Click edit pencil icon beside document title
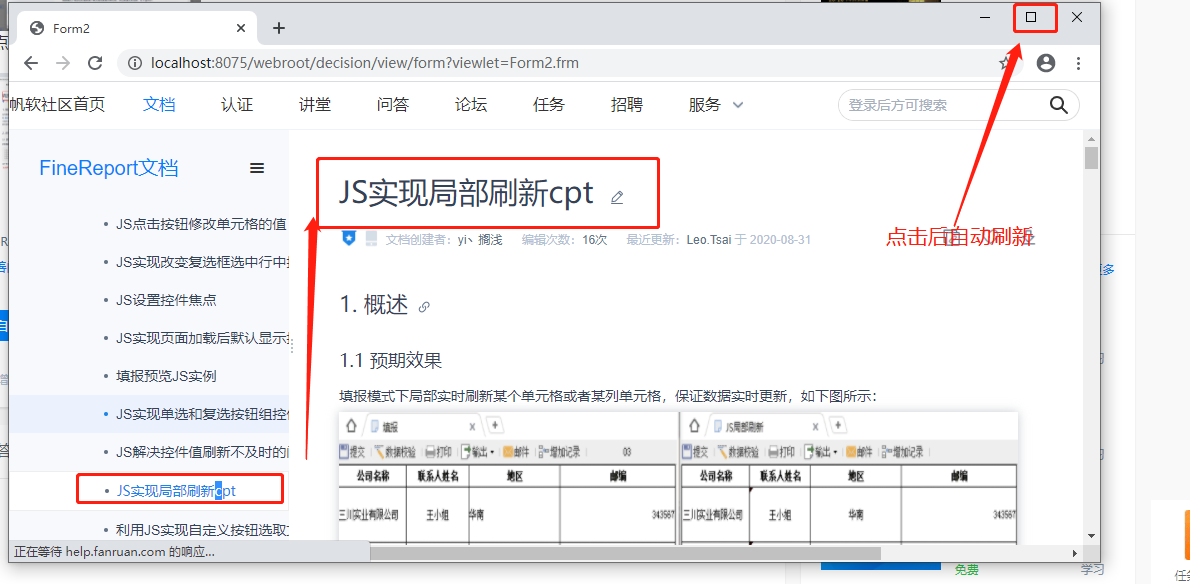This screenshot has height=584, width=1190. (x=617, y=198)
